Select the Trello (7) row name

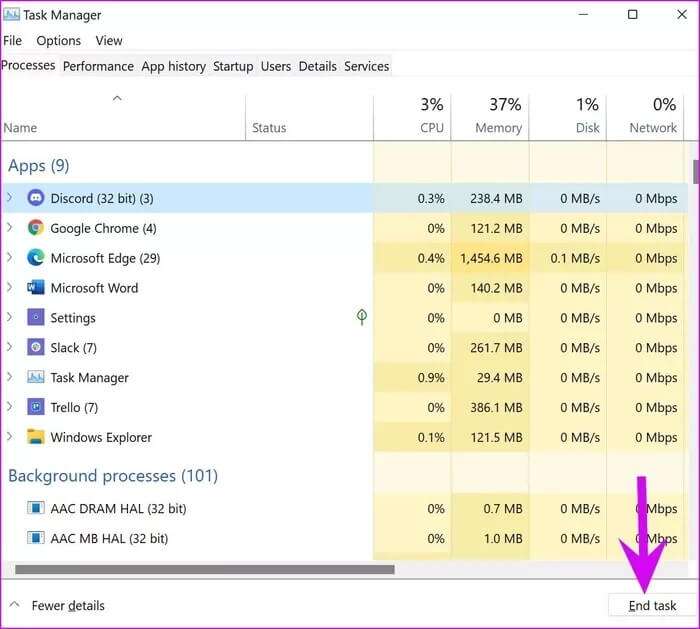[74, 407]
